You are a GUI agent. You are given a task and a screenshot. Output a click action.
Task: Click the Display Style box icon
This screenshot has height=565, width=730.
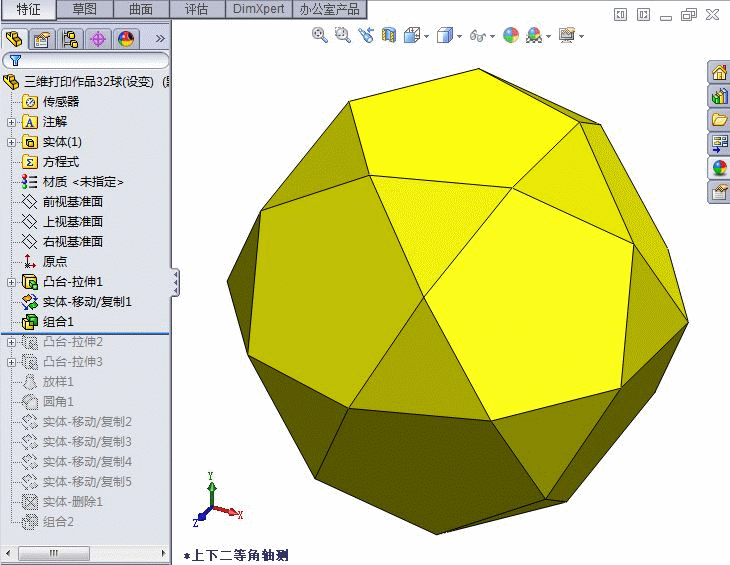[445, 35]
